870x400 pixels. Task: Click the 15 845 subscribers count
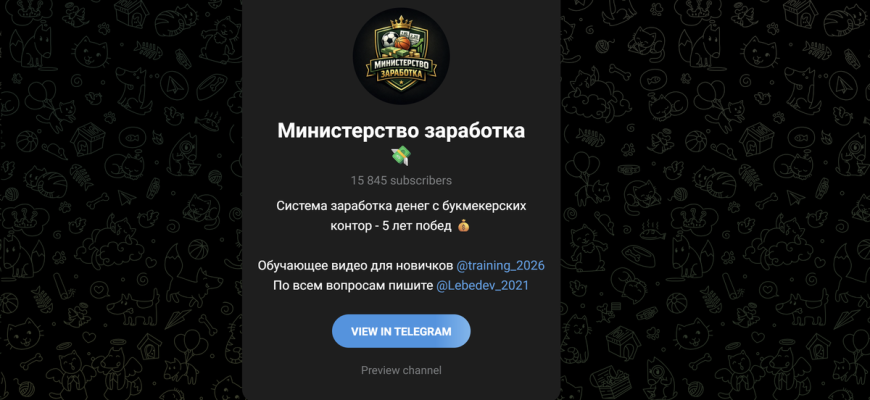click(401, 180)
